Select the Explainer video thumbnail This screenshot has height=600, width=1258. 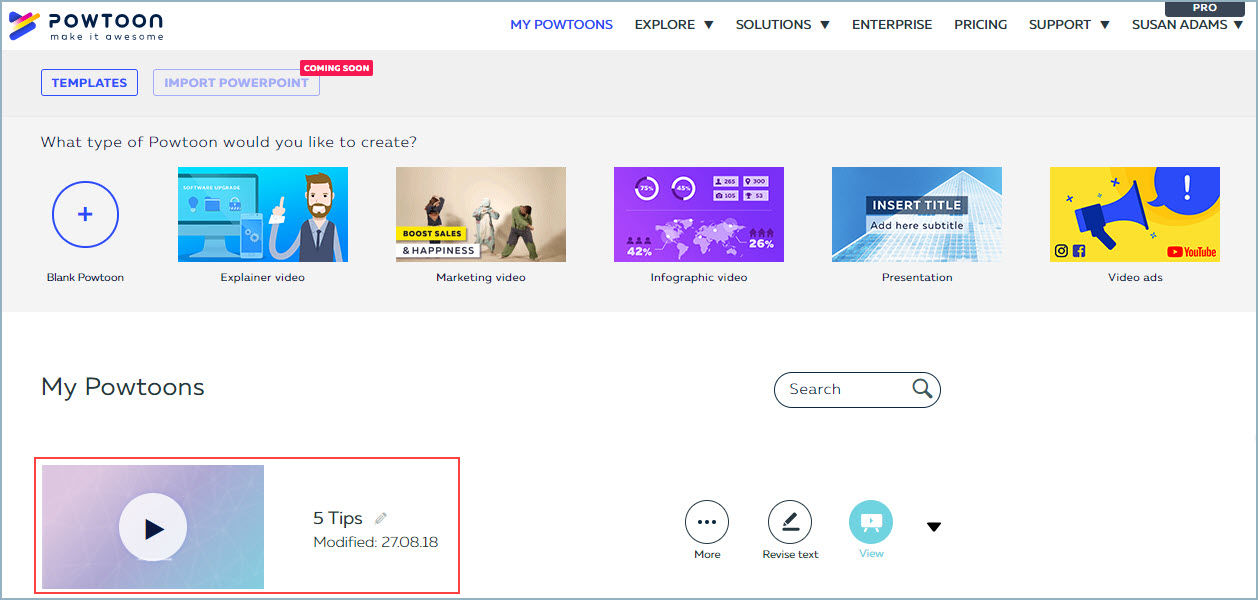tap(263, 214)
